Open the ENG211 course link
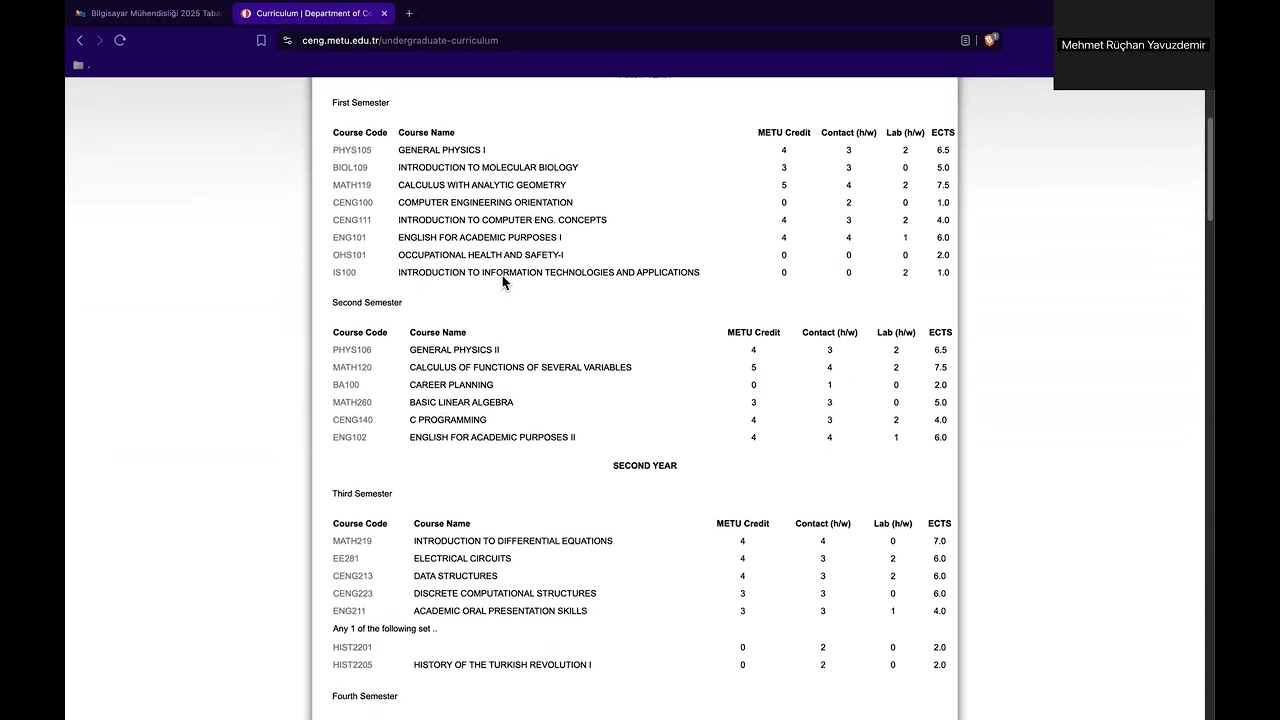 click(x=349, y=611)
